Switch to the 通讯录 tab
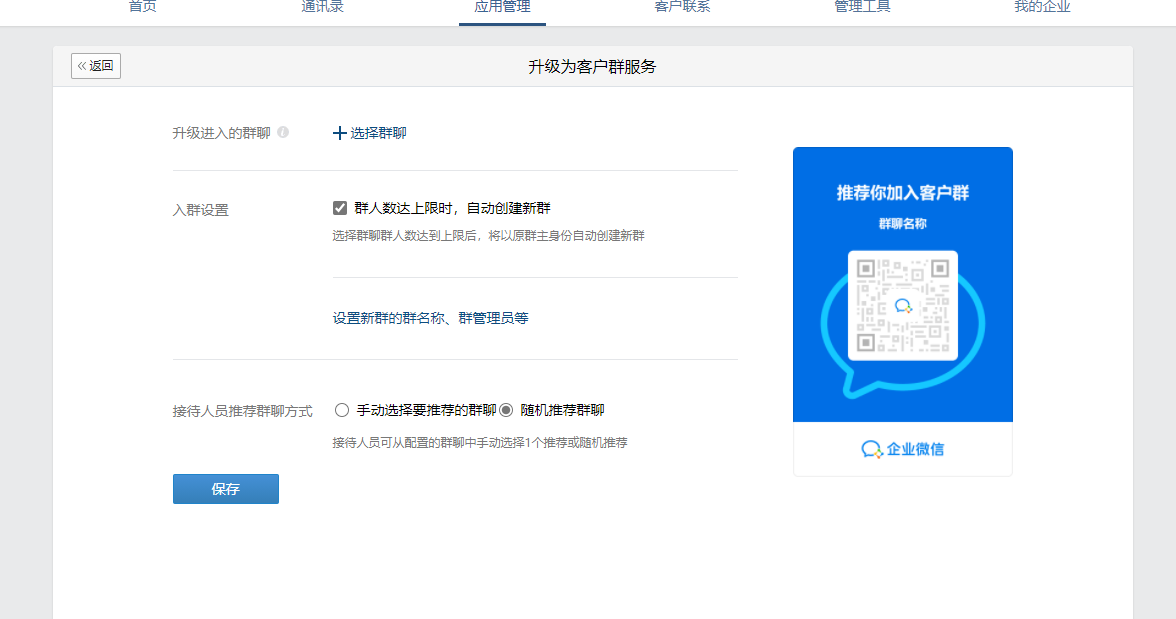Screen dimensions: 1176x619 point(322,7)
